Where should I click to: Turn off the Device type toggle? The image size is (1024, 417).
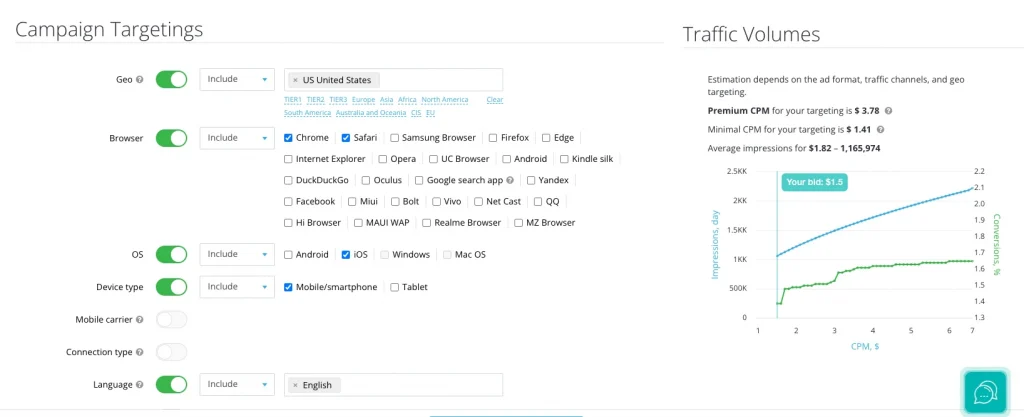pos(171,287)
